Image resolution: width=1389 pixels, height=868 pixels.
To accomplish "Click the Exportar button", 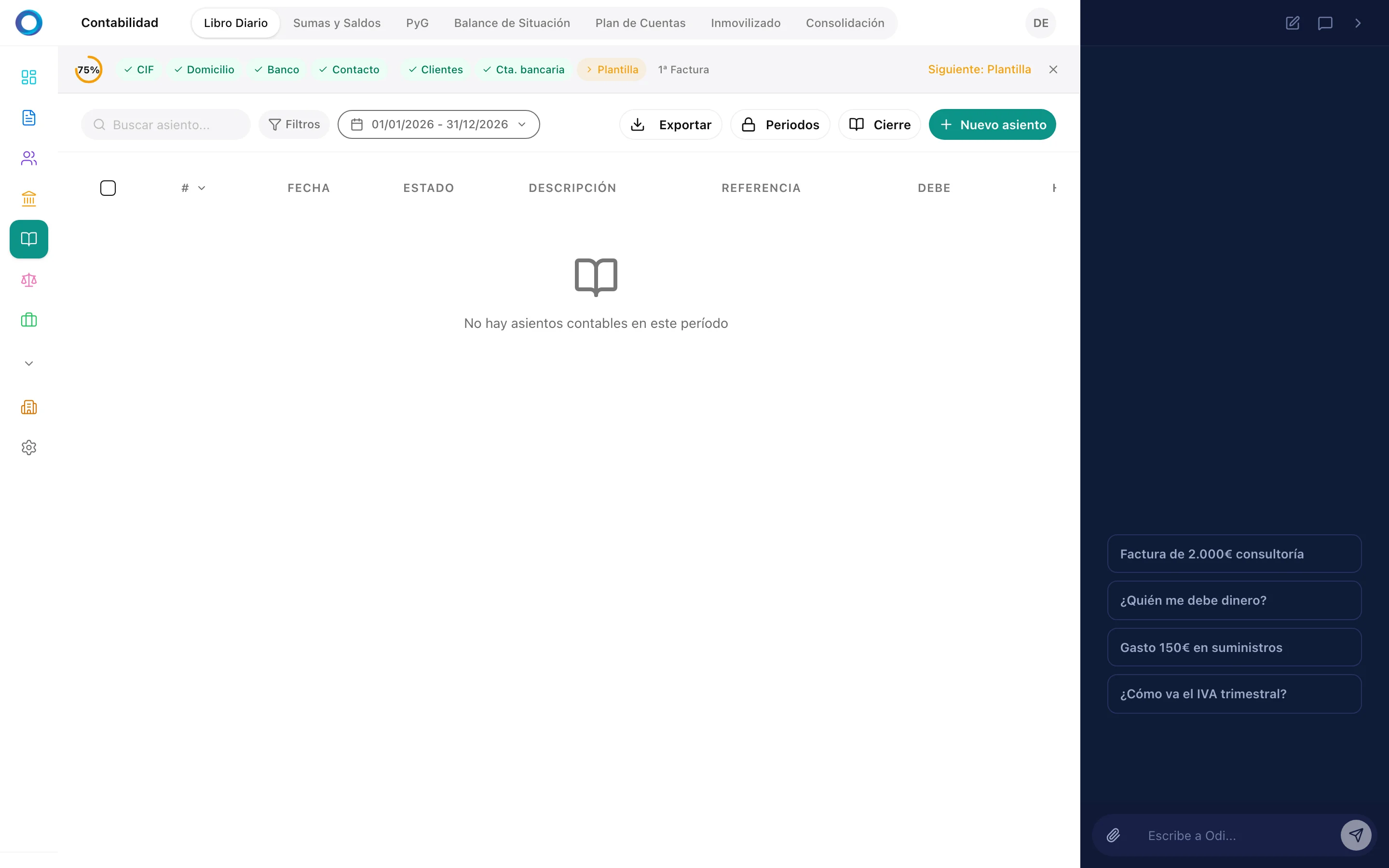I will (x=670, y=124).
